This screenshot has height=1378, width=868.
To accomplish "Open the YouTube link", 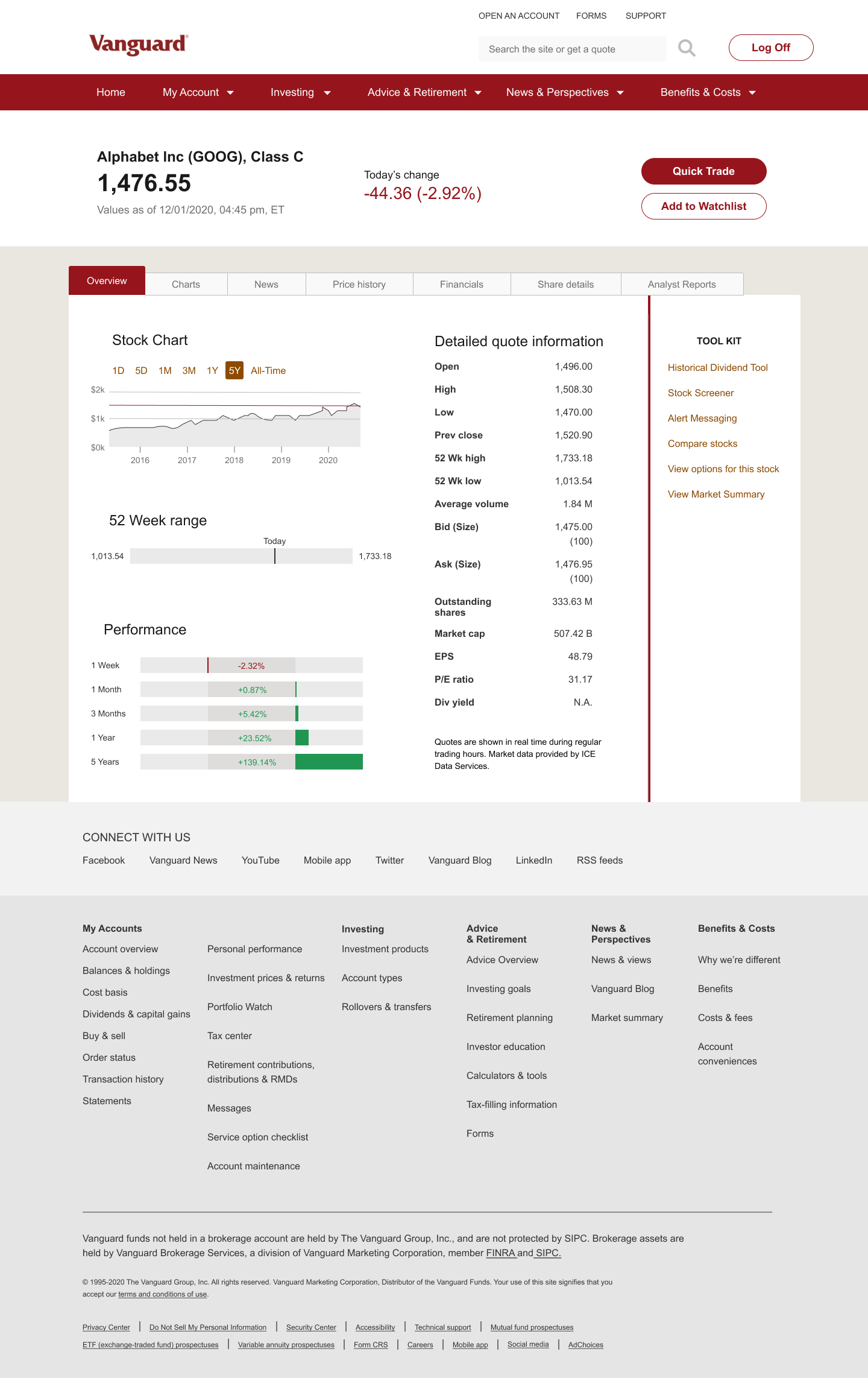I will pyautogui.click(x=260, y=860).
